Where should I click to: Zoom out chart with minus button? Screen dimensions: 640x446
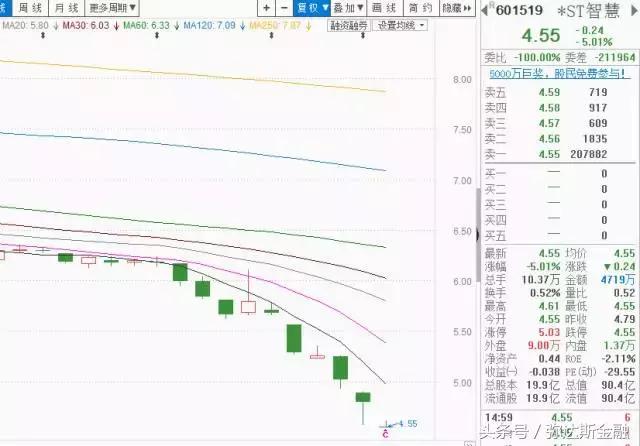pyautogui.click(x=284, y=8)
